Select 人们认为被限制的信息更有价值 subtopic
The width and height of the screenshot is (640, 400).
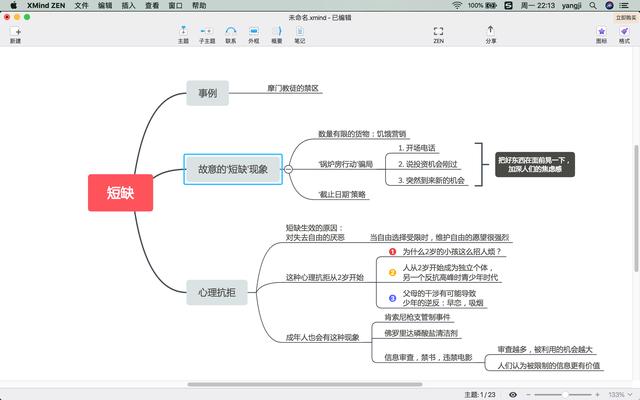549,366
